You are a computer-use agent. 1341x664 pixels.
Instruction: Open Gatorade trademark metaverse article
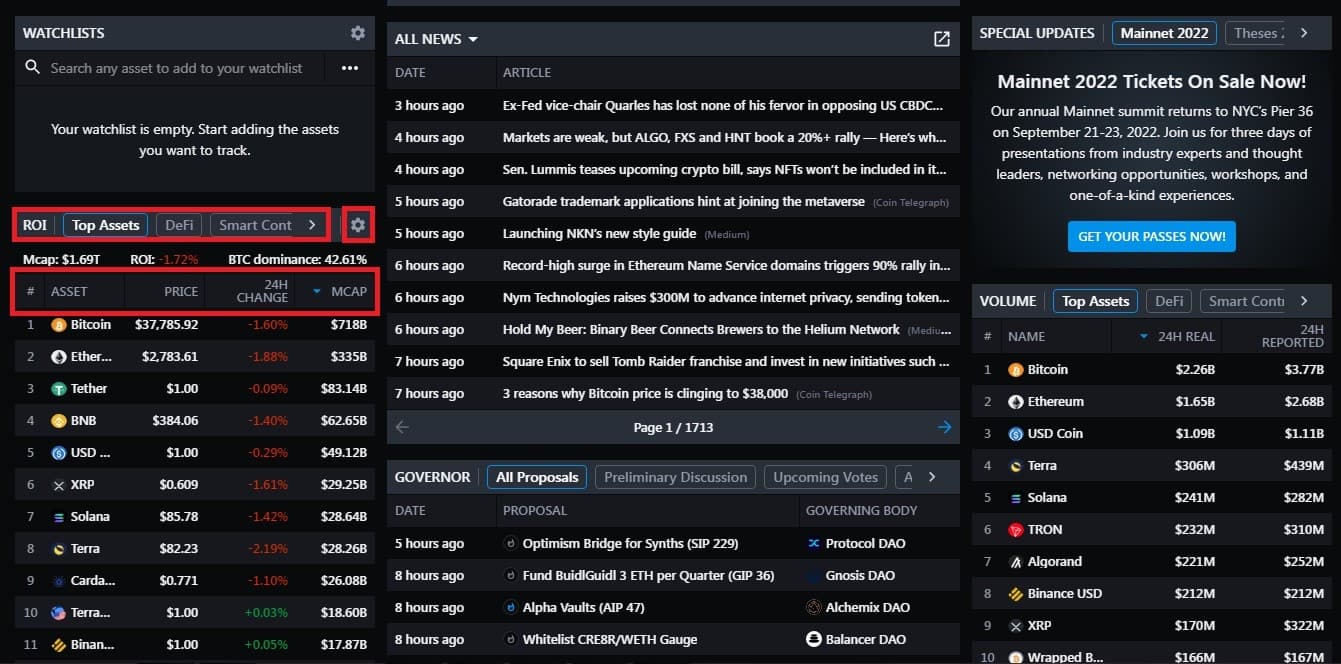[684, 201]
